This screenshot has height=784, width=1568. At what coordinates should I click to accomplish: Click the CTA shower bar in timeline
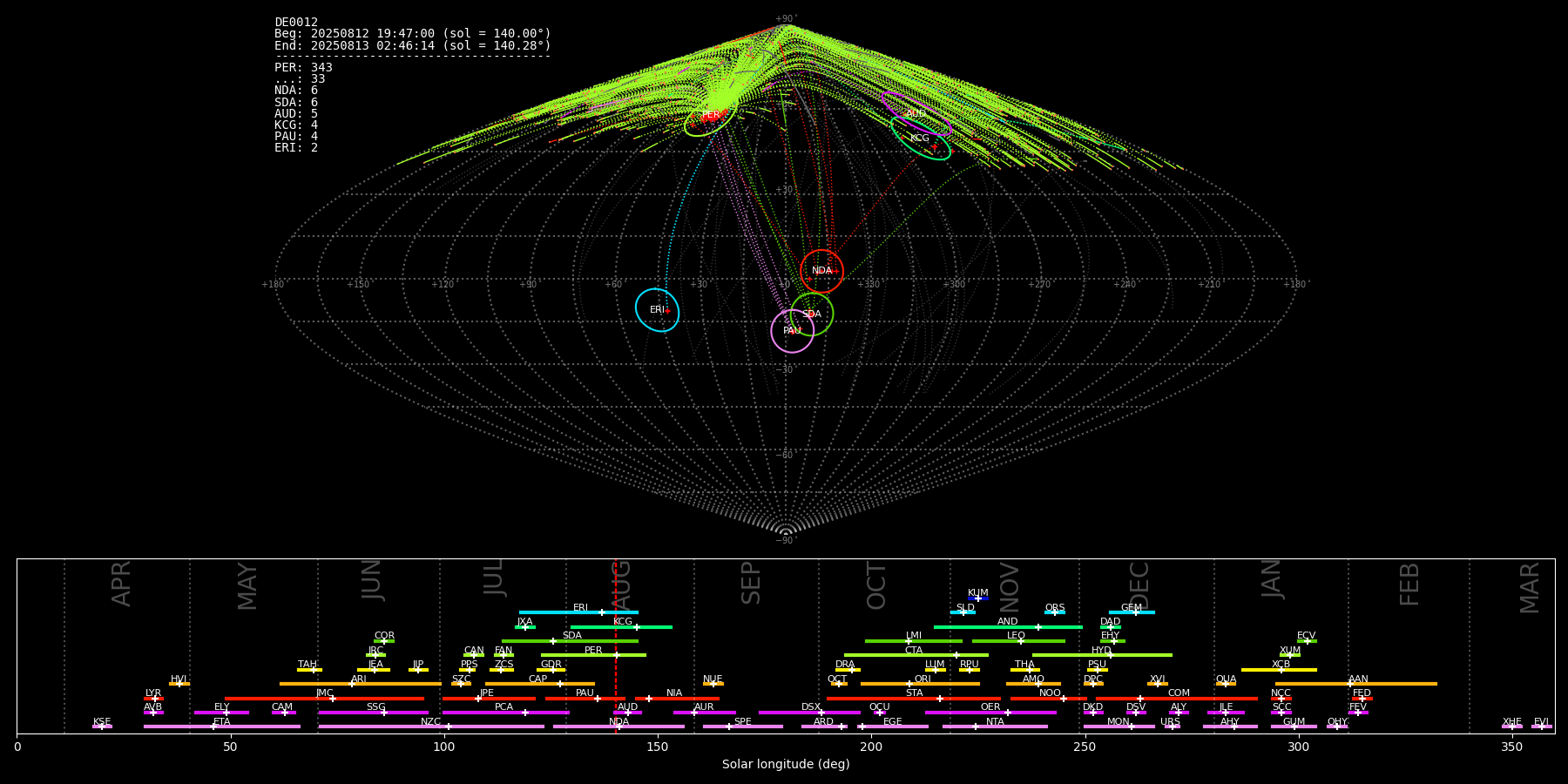click(x=916, y=655)
